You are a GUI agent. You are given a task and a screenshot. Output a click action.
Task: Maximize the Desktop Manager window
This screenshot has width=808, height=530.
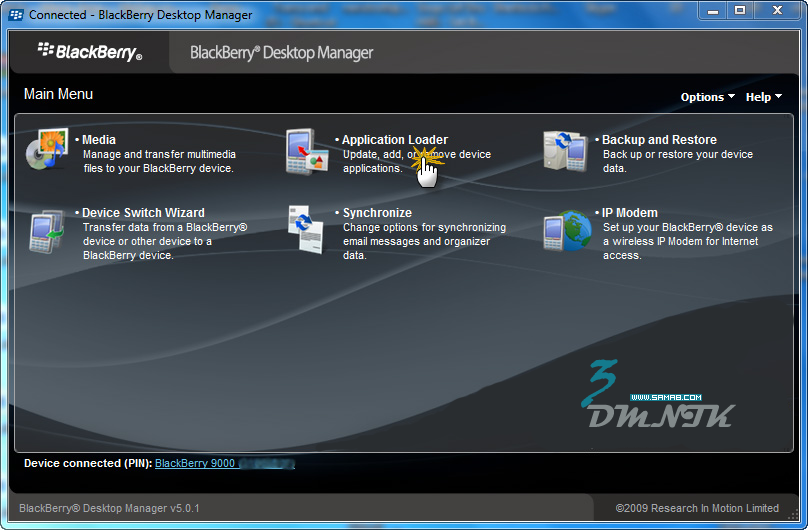tap(740, 11)
